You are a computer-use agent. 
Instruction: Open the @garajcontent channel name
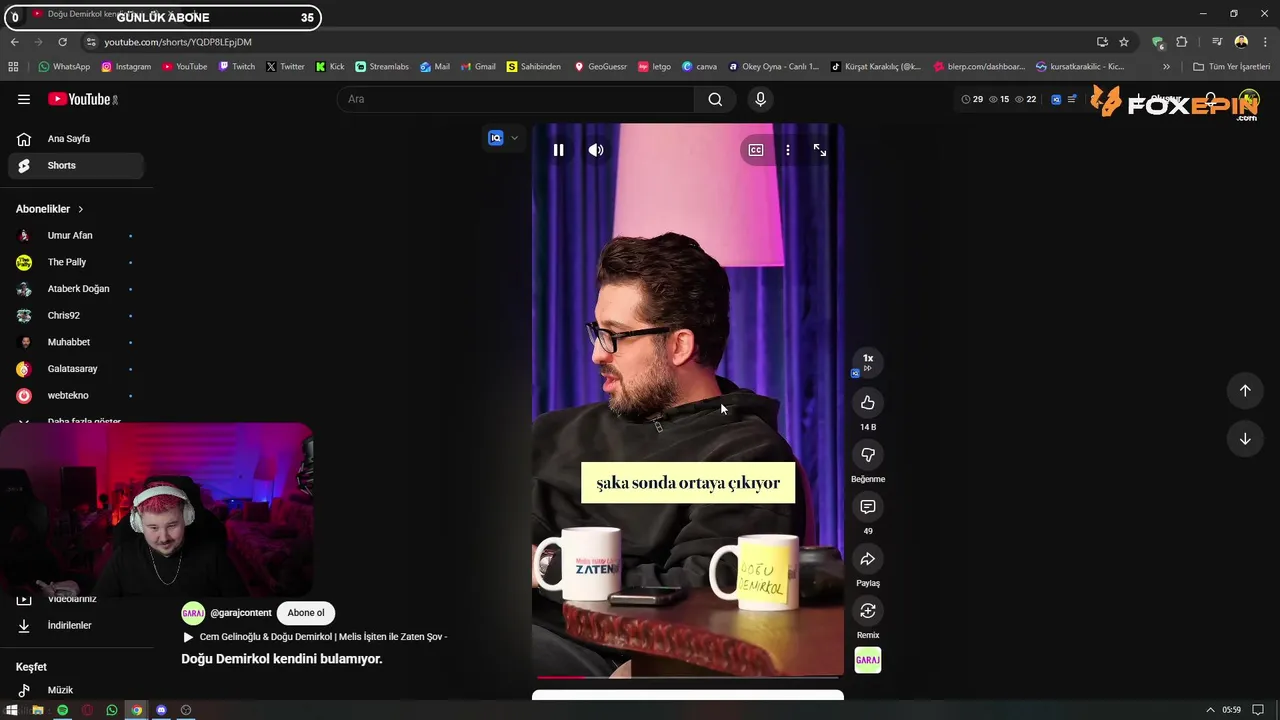241,613
